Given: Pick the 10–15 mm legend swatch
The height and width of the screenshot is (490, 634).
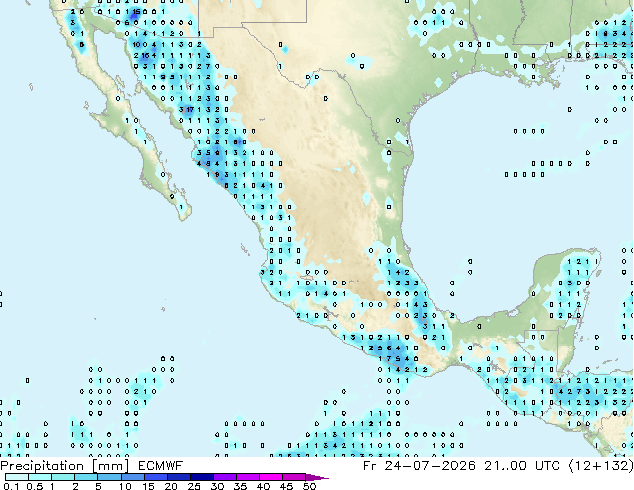Looking at the screenshot, I should 132,477.
